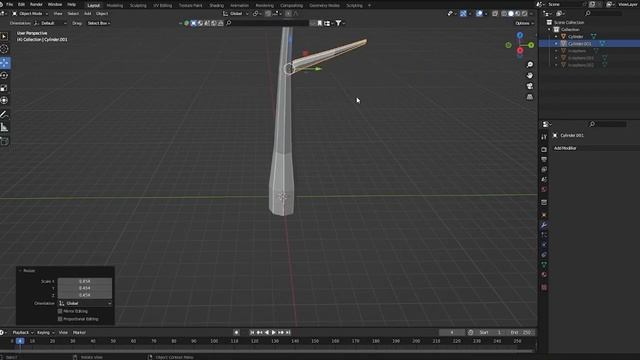This screenshot has width=640, height=360.
Task: Open the Keying dropdown in timeline
Action: click(46, 333)
